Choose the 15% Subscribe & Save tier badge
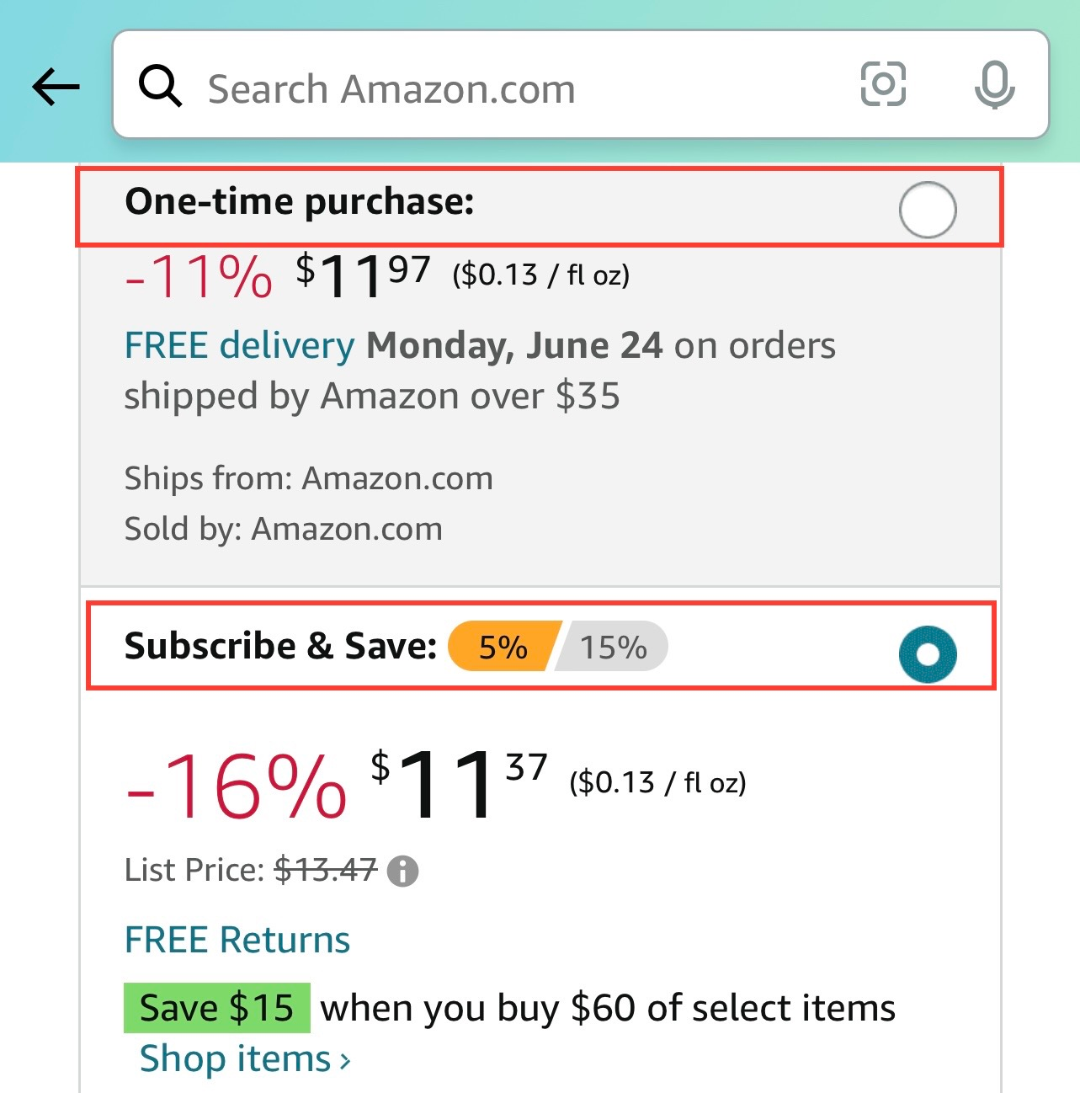The image size is (1080, 1093). 613,647
